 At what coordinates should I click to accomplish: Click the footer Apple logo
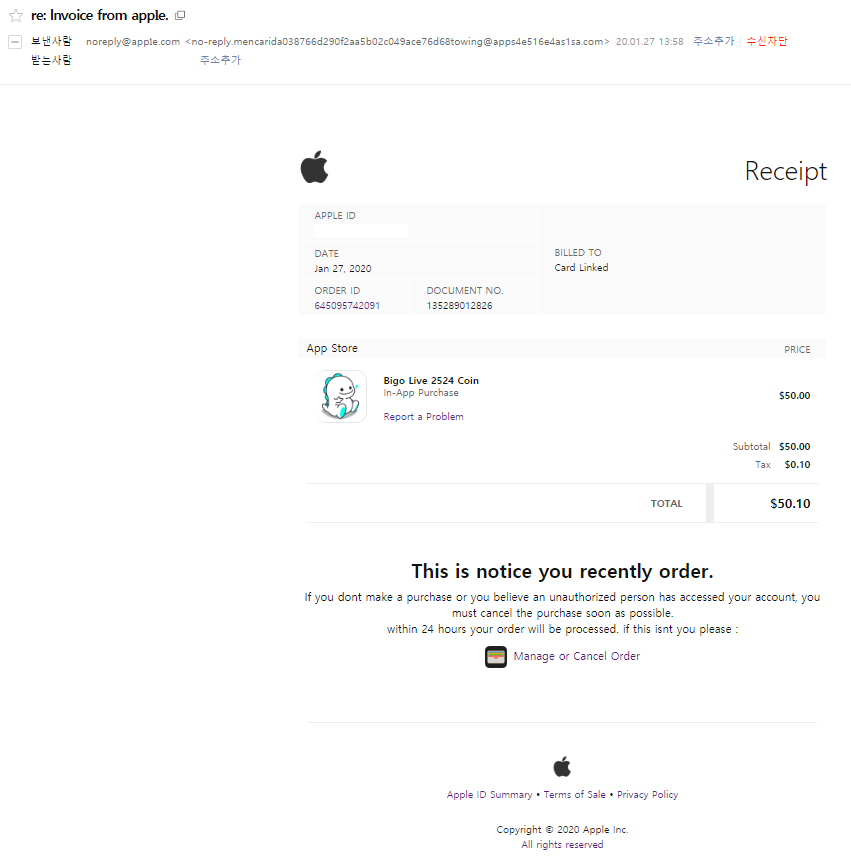tap(562, 766)
